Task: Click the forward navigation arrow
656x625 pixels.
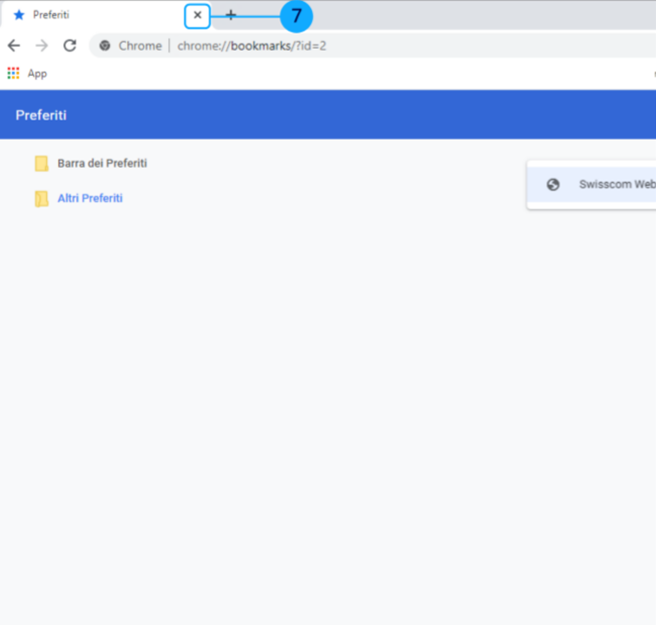Action: click(x=41, y=45)
